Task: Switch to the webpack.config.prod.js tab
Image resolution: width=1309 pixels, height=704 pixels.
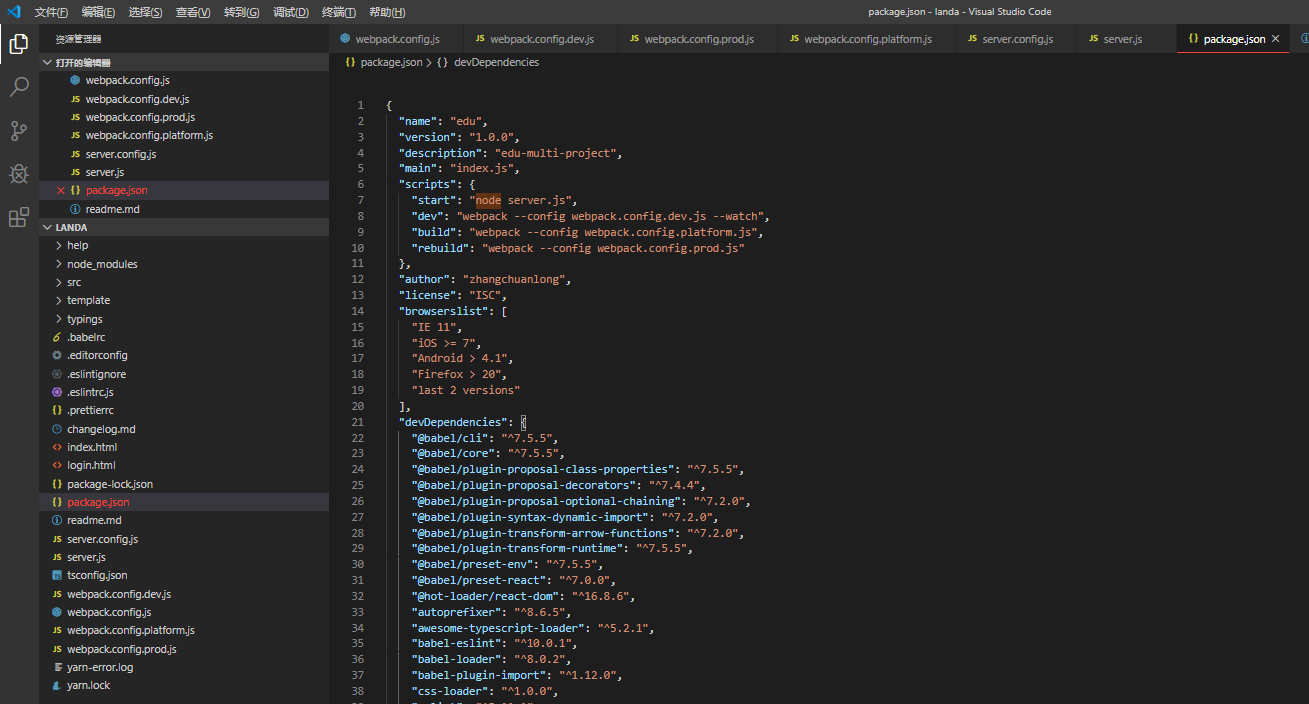Action: [699, 39]
